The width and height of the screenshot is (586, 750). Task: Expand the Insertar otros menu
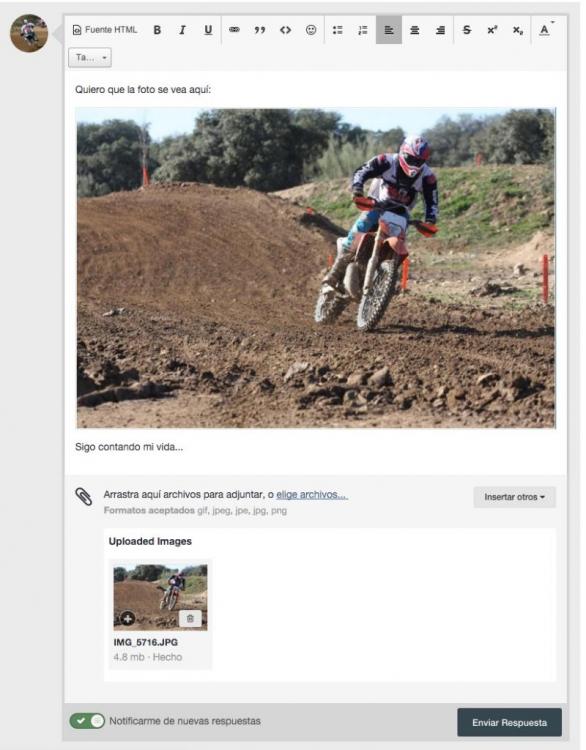coord(514,497)
